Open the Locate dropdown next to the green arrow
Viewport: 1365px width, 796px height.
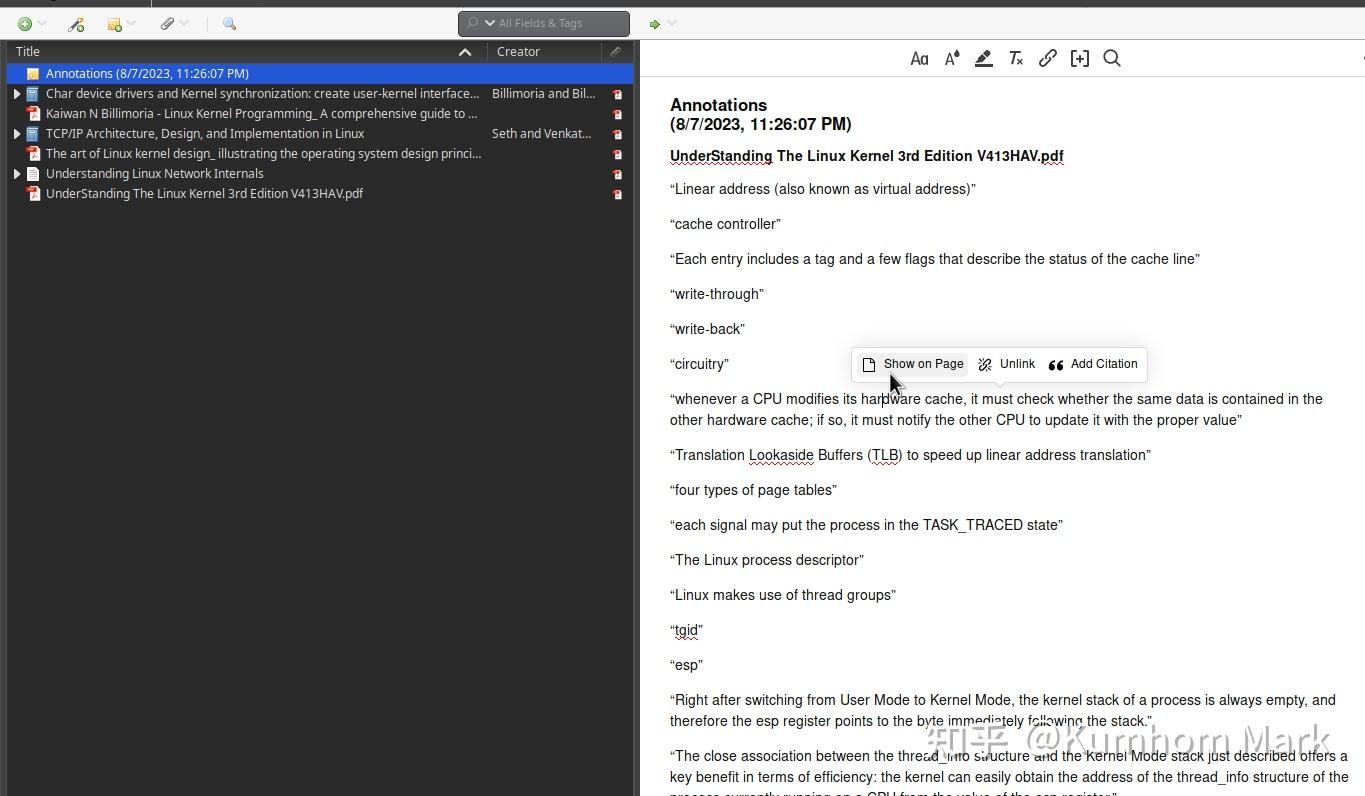[x=668, y=23]
